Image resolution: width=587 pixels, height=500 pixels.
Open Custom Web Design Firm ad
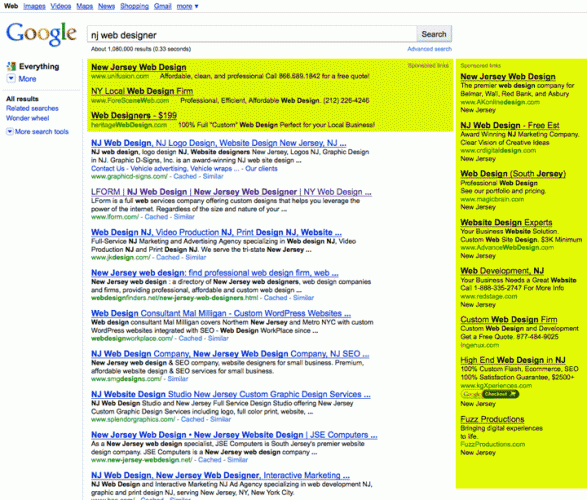pos(509,320)
